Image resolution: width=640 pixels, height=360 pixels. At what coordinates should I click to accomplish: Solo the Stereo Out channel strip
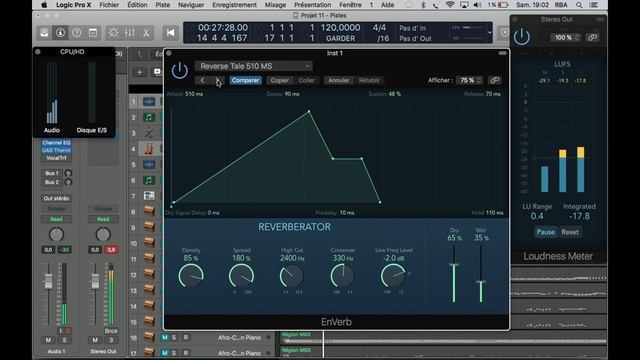[x=111, y=340]
